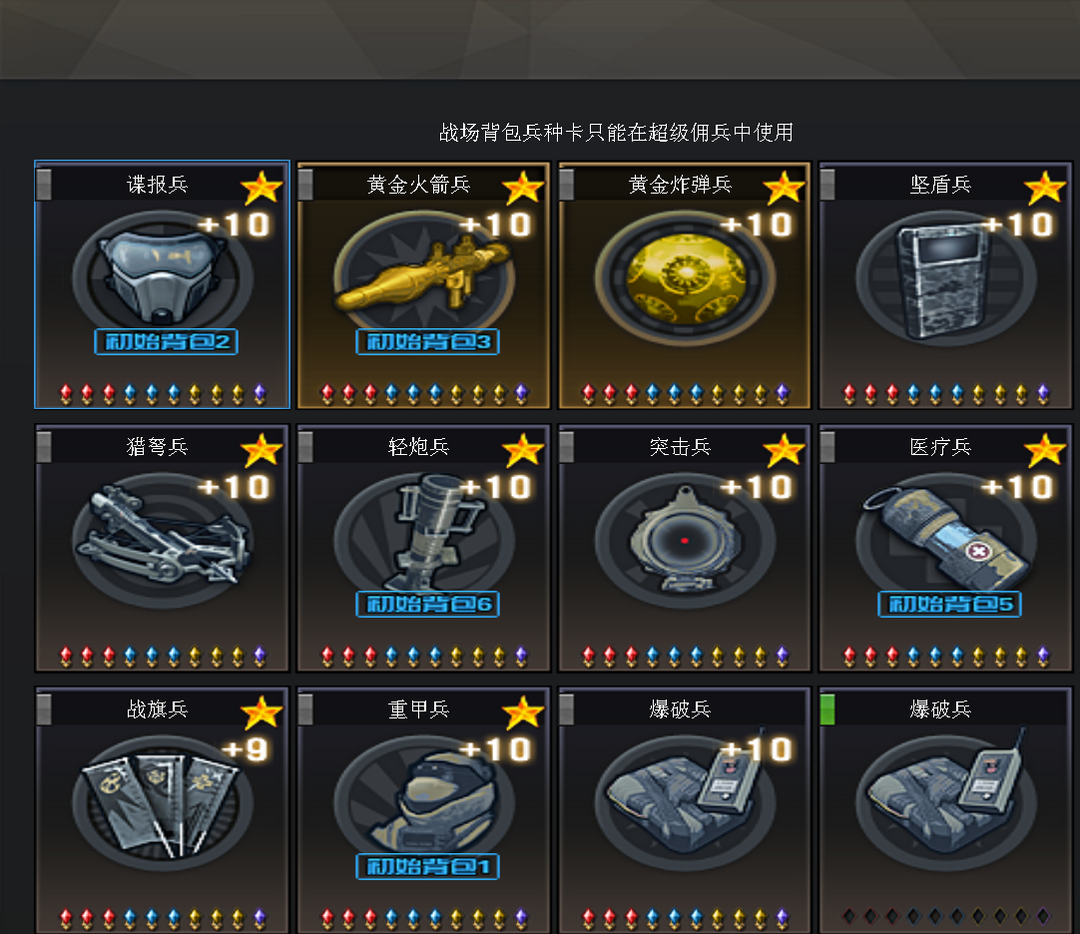Toggle the gray marker on 战旗兵 card

(43, 709)
